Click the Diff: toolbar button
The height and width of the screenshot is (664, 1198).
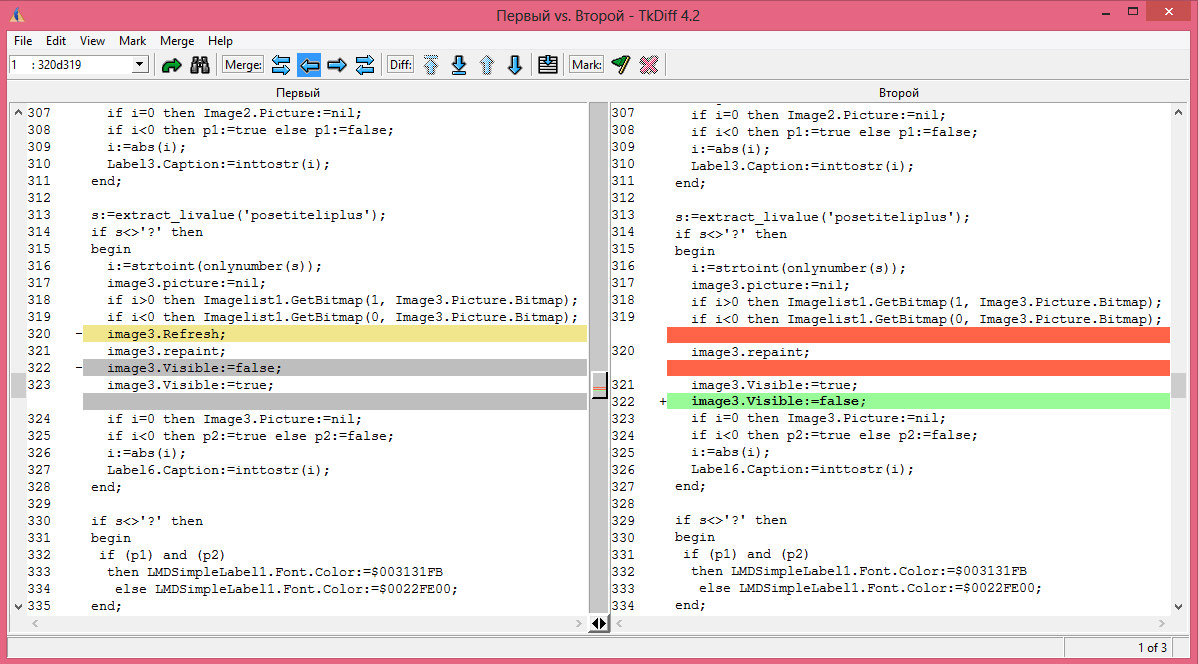[400, 64]
